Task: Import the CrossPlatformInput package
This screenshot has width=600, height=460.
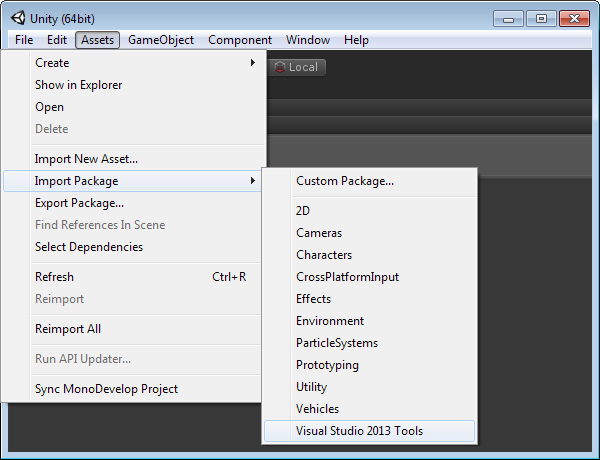Action: pyautogui.click(x=369, y=277)
